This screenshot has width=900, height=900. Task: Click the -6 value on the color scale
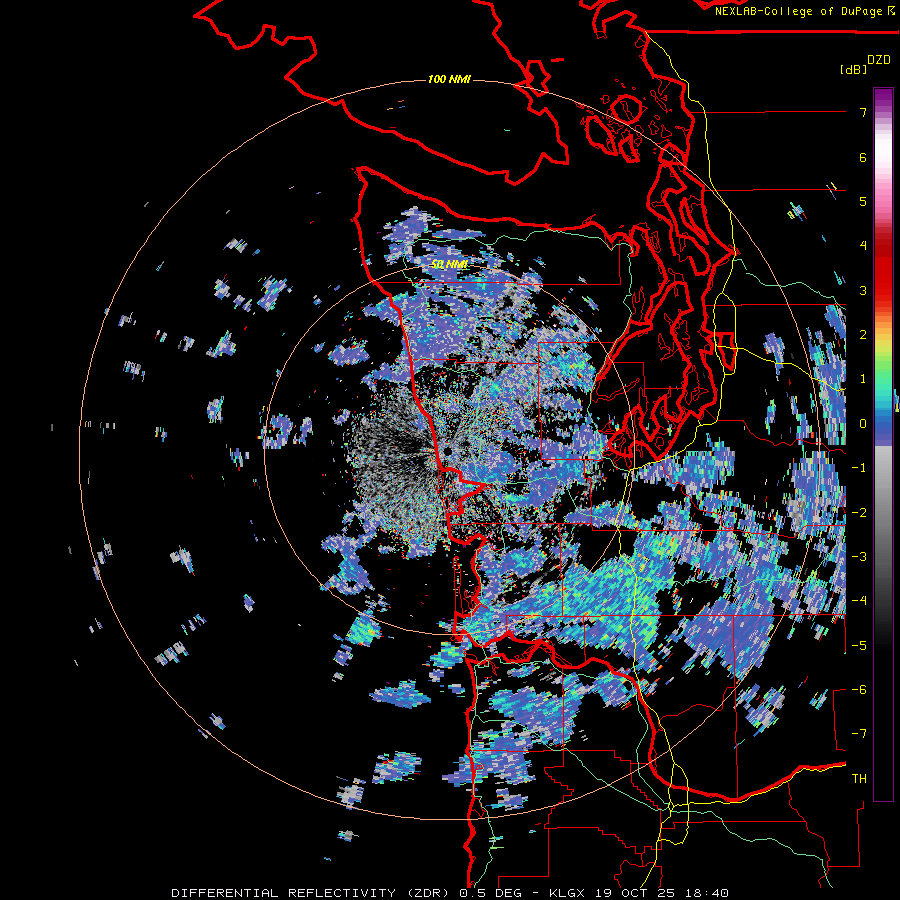click(859, 690)
